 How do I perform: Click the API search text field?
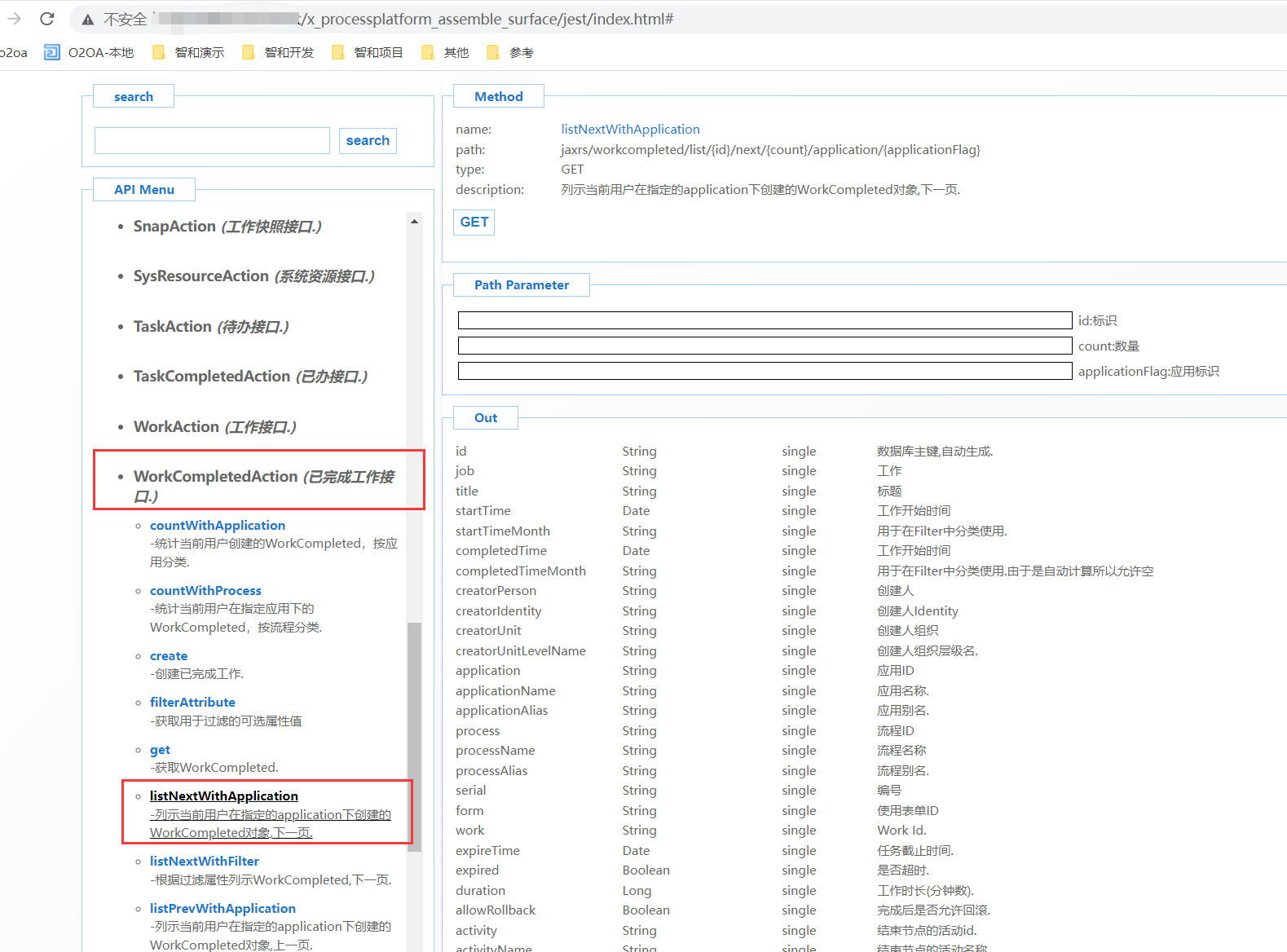[x=212, y=140]
